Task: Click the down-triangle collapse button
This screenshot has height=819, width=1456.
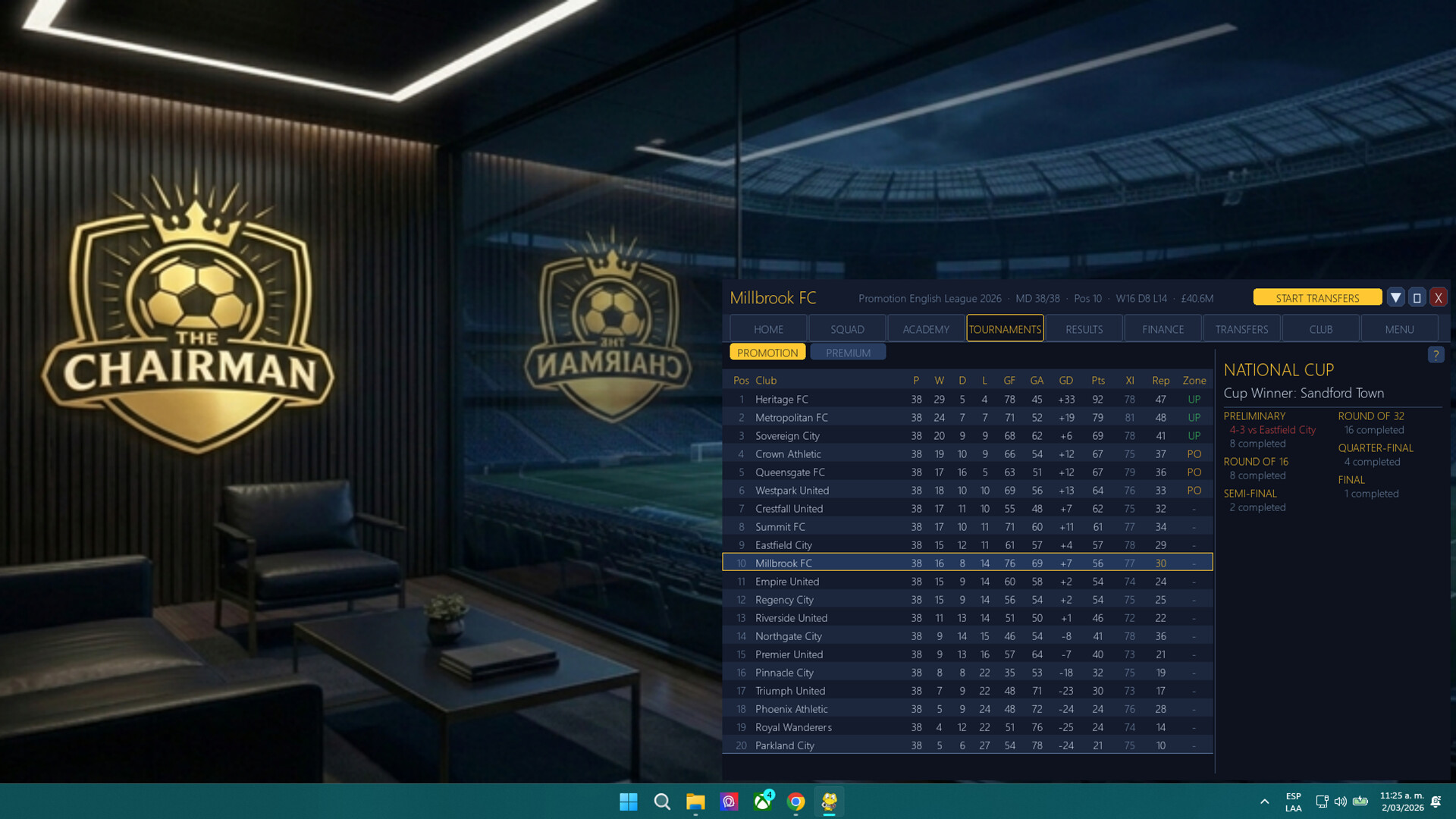Action: [1395, 298]
